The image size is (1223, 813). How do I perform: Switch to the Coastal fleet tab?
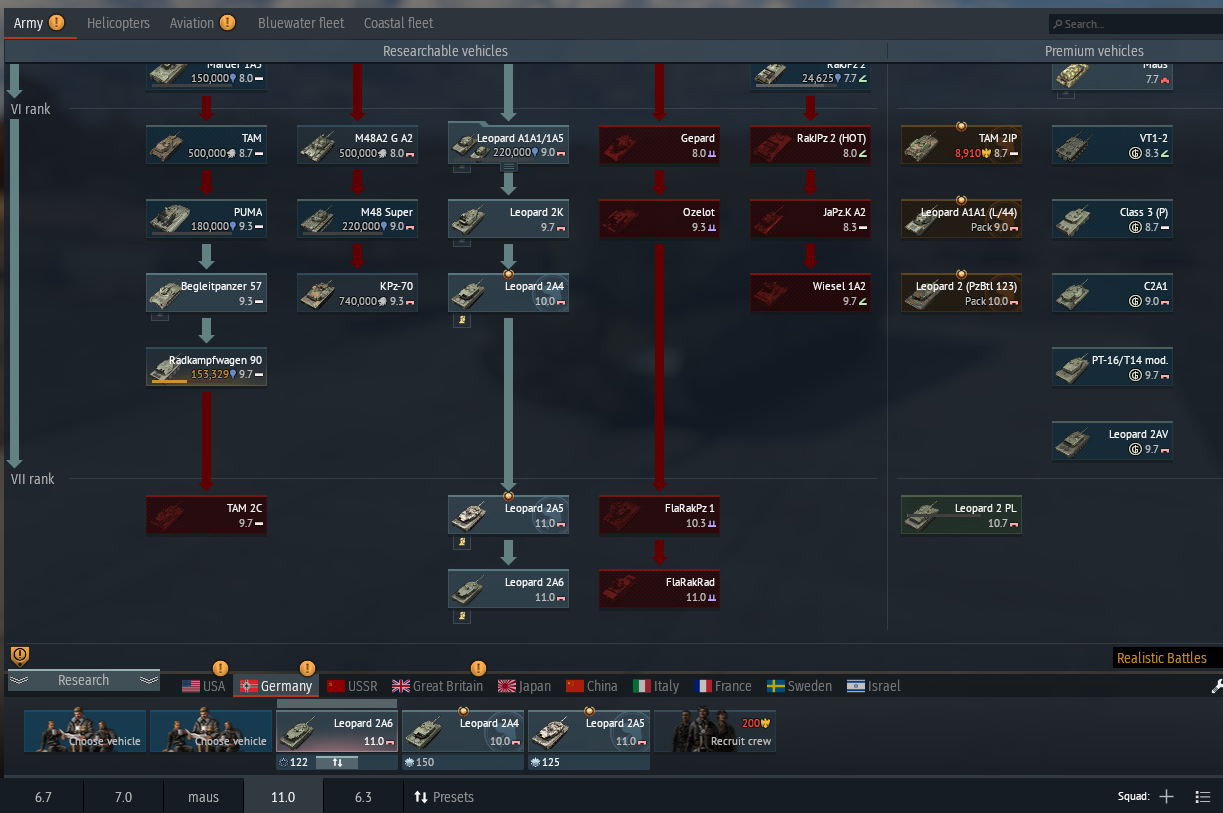click(x=399, y=22)
